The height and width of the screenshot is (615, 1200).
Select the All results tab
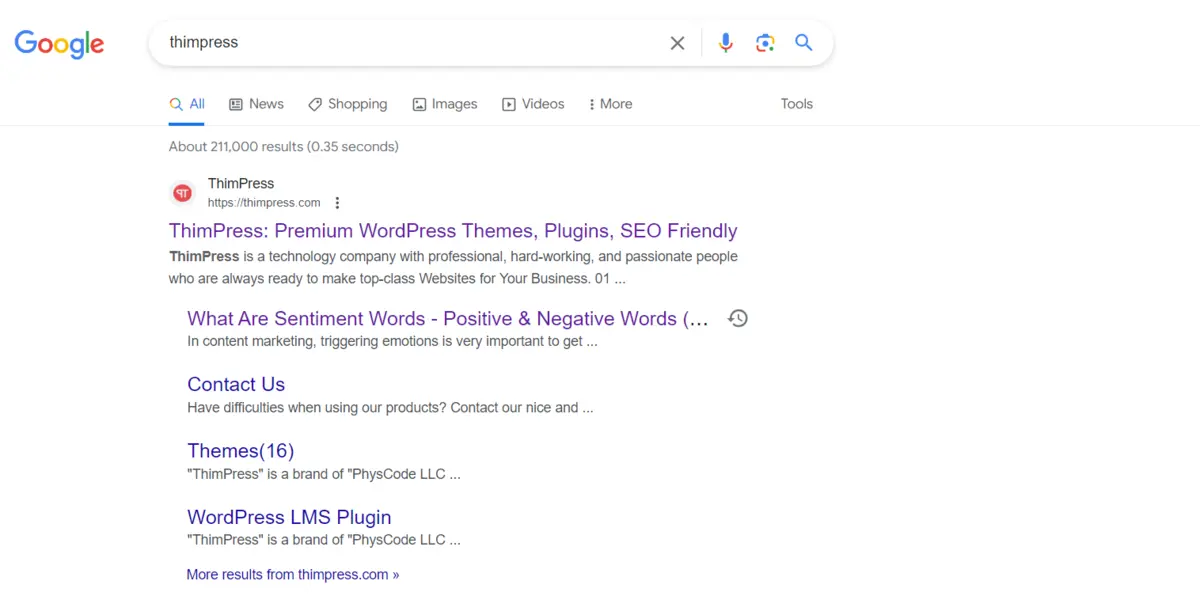tap(187, 104)
